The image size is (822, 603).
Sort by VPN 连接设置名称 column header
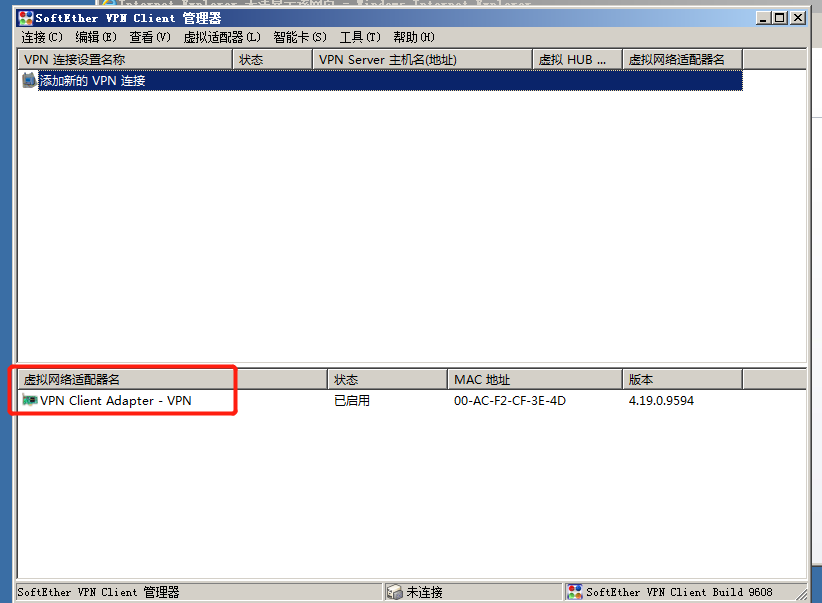coord(124,60)
